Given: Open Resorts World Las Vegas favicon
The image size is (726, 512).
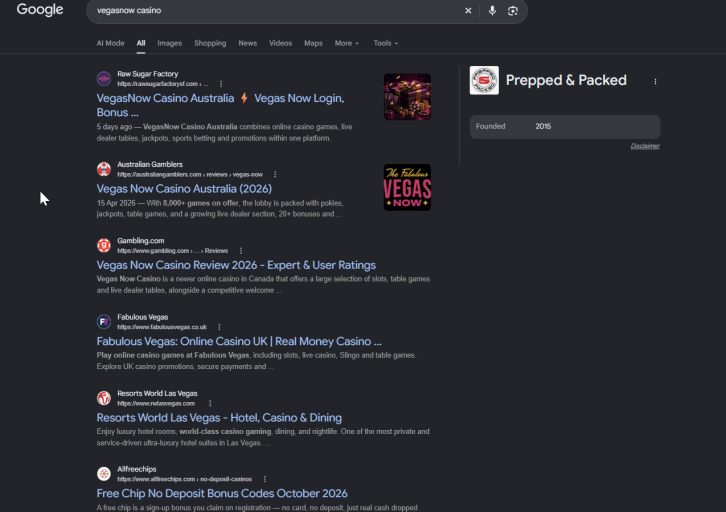Looking at the screenshot, I should point(104,398).
